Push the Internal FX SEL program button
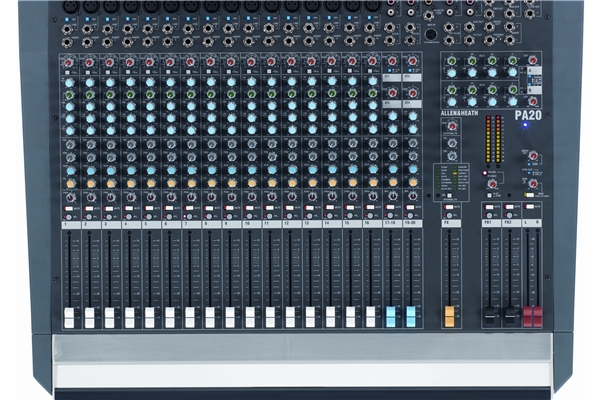 tap(449, 196)
